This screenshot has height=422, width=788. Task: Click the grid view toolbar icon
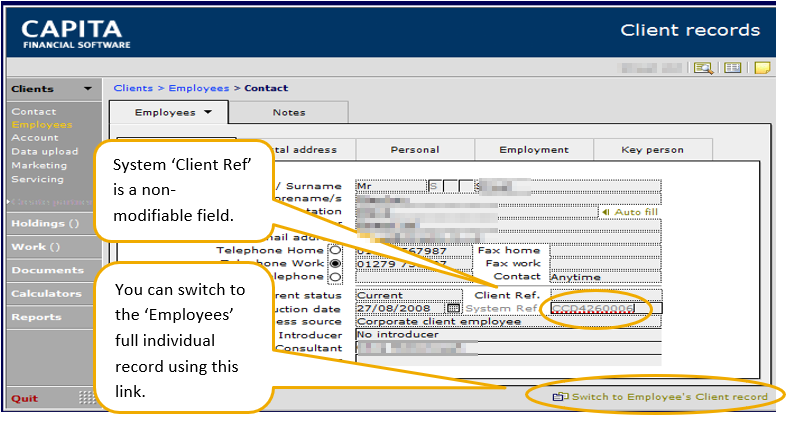tap(733, 68)
